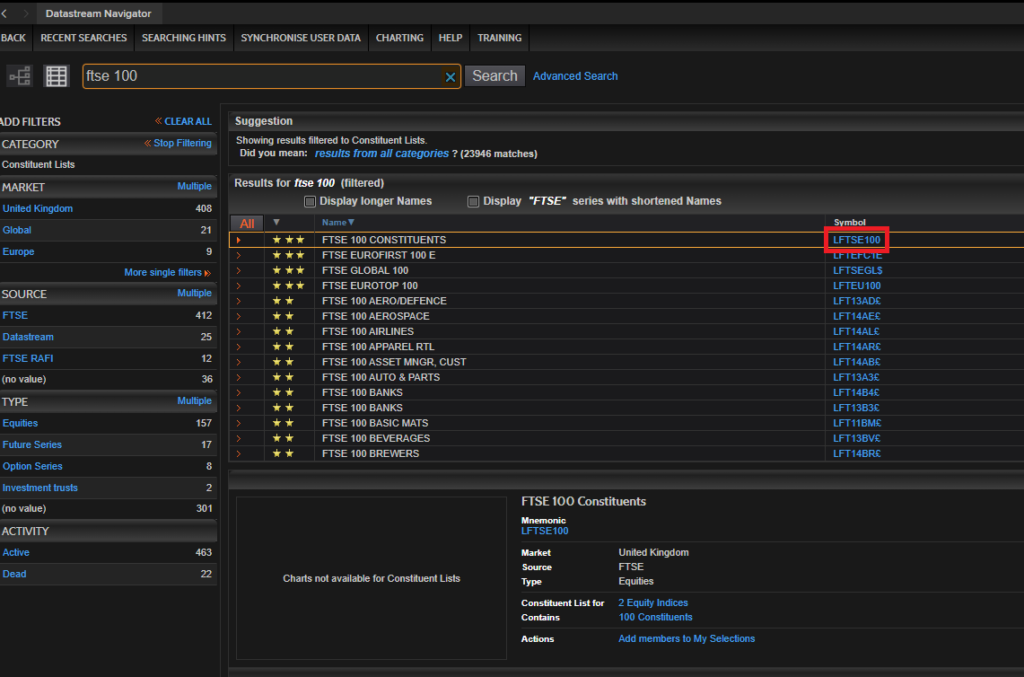Clear the search box using the X icon
Image resolution: width=1024 pixels, height=677 pixels.
tap(450, 77)
